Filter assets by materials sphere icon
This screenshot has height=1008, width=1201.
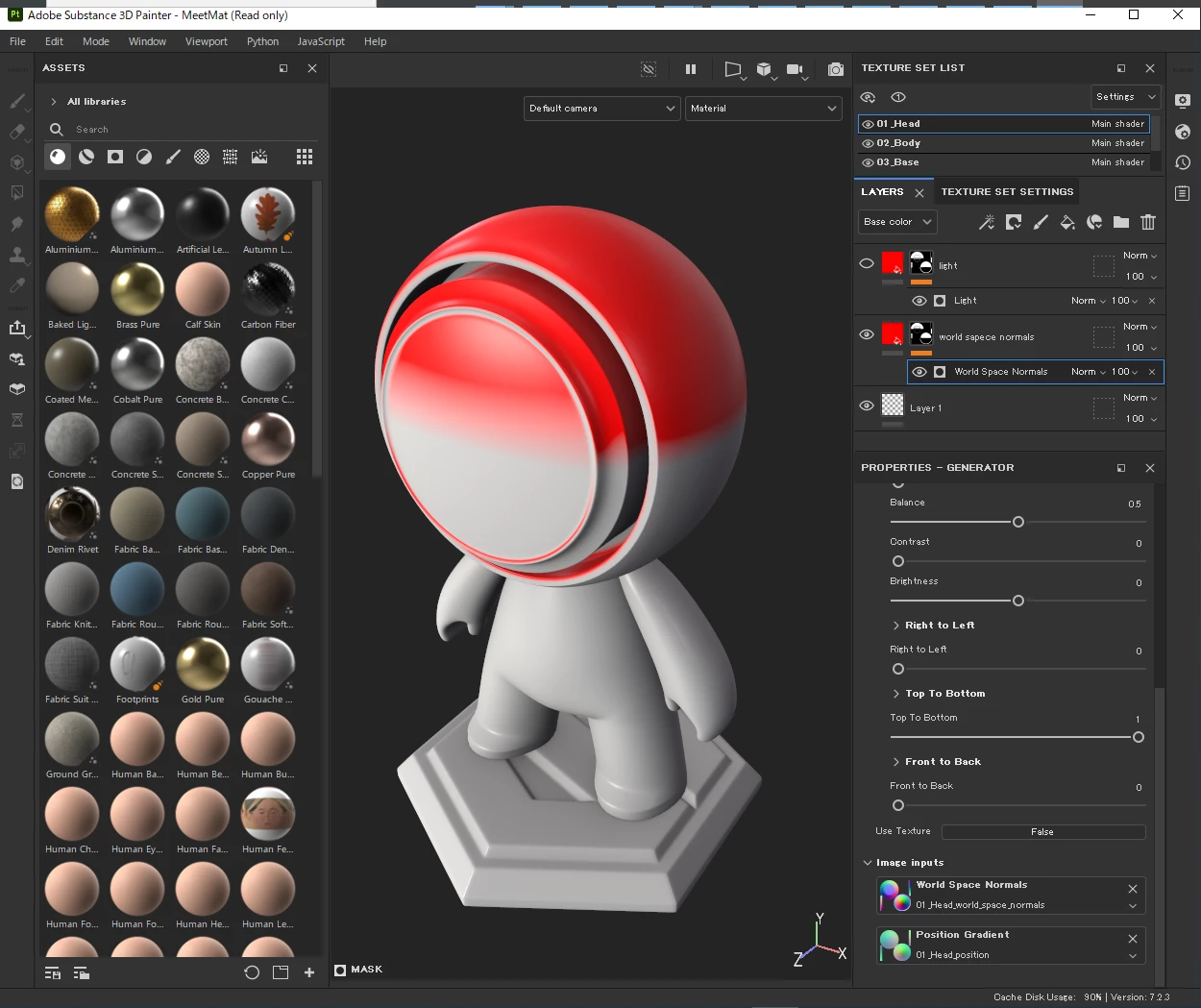[58, 157]
